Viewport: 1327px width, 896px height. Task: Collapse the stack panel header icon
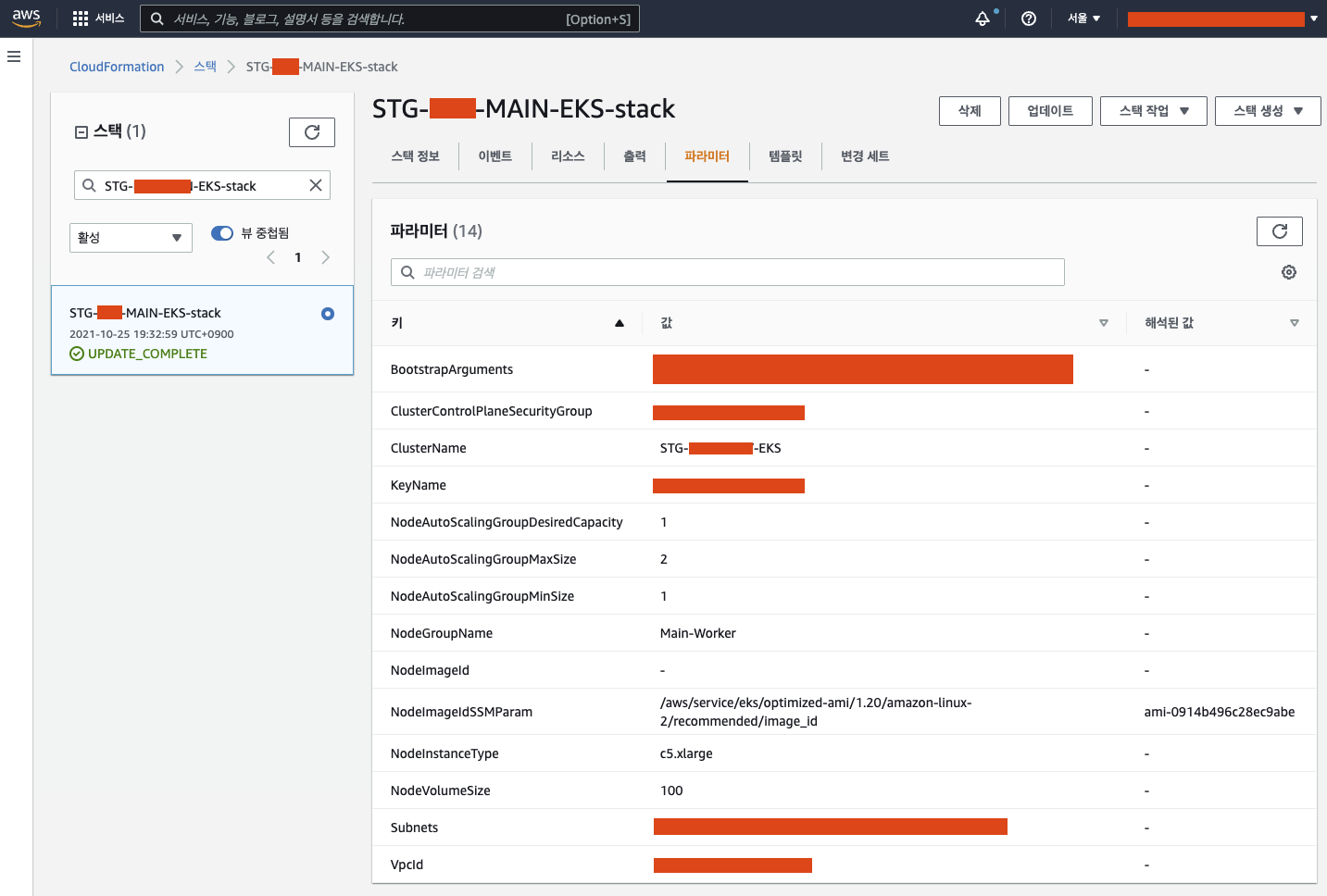[x=81, y=132]
